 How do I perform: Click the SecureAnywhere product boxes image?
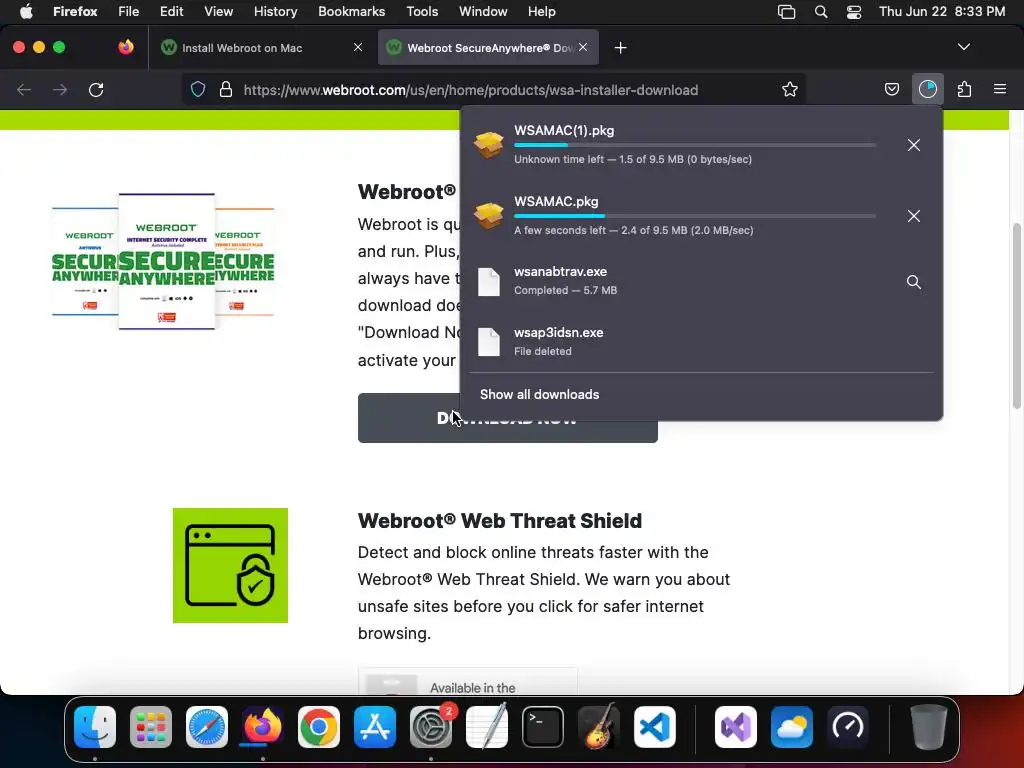(x=163, y=261)
